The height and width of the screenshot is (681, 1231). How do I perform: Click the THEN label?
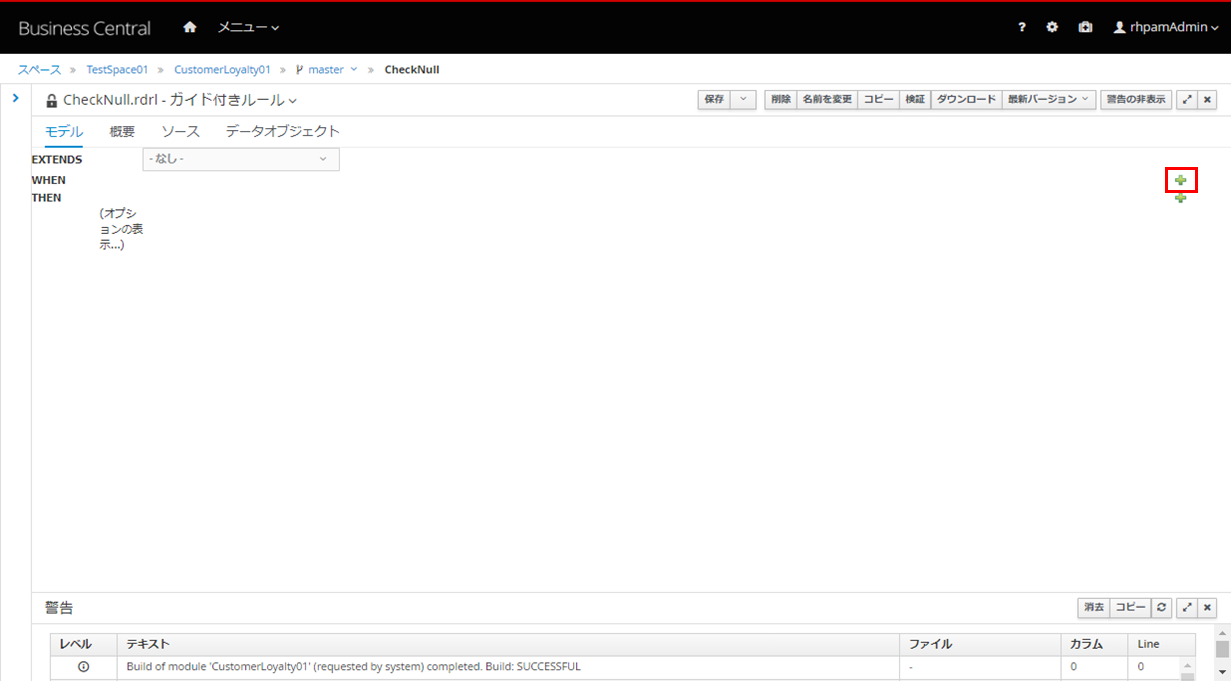pyautogui.click(x=46, y=198)
